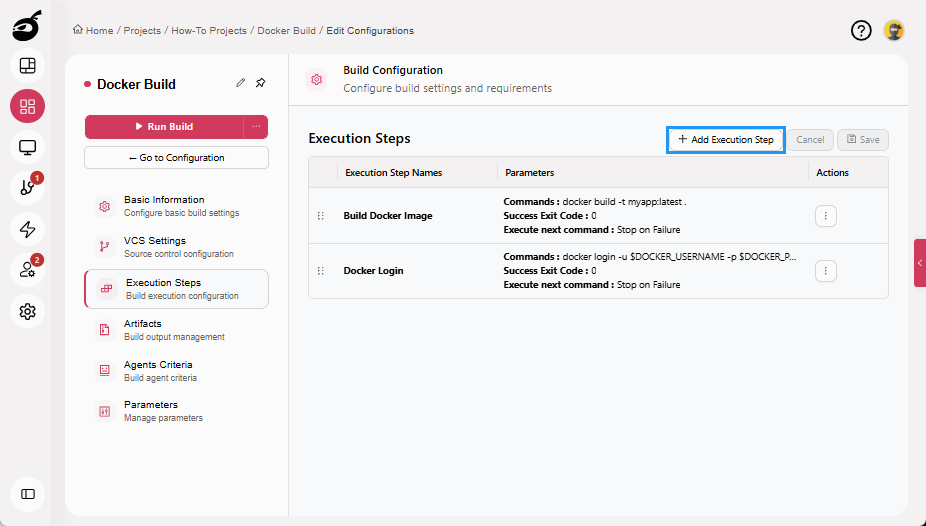Open the projects grid icon in sidebar
Image resolution: width=926 pixels, height=526 pixels.
click(x=27, y=106)
